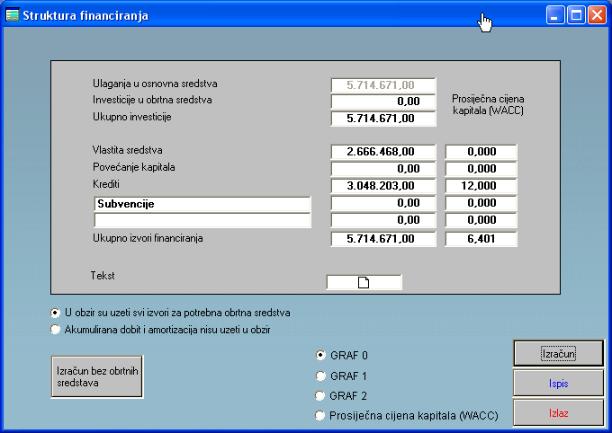The height and width of the screenshot is (433, 612).
Task: Choose the GRAF 1 radio button
Action: coord(320,376)
